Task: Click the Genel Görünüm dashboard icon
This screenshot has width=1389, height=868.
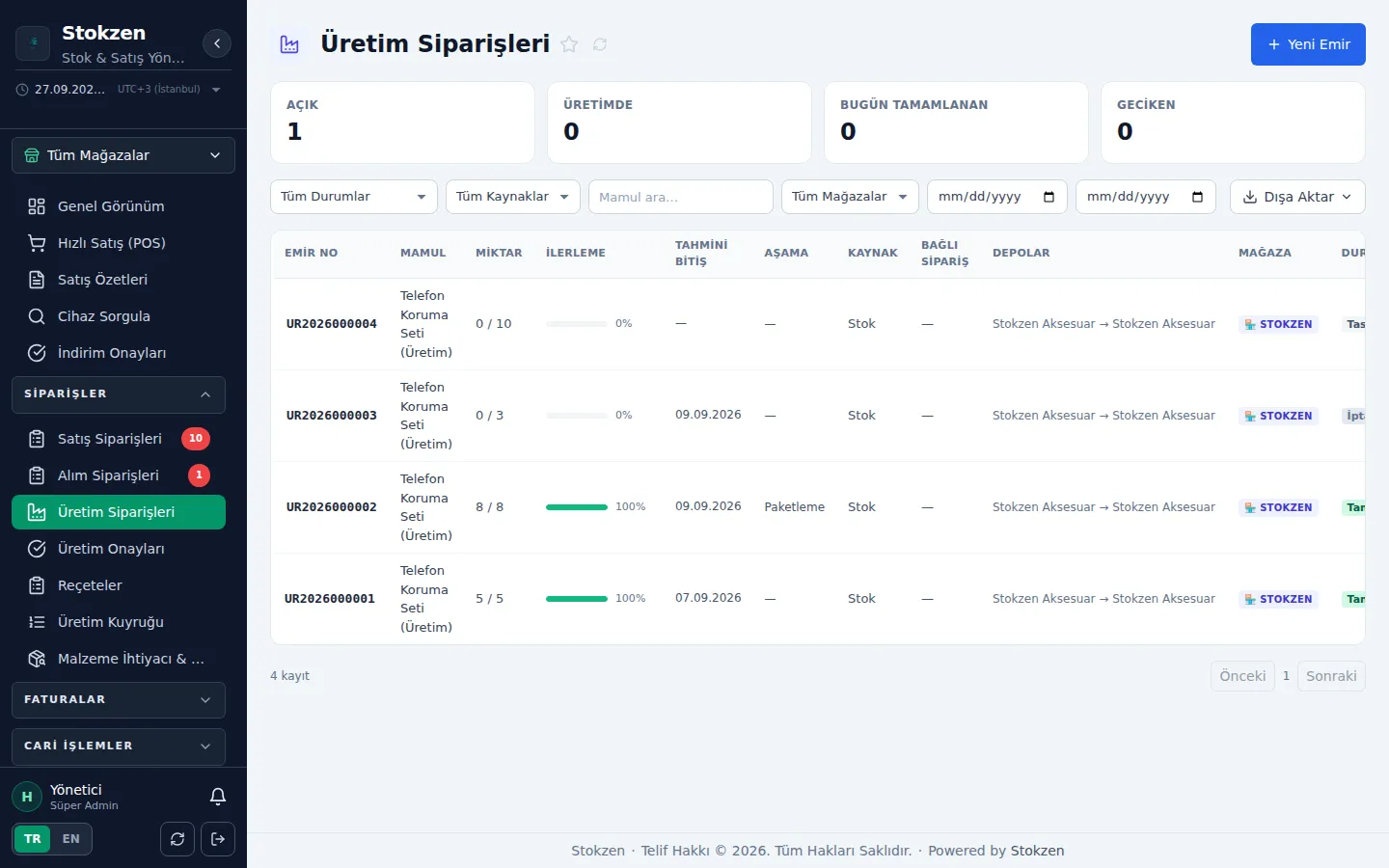Action: [x=37, y=206]
